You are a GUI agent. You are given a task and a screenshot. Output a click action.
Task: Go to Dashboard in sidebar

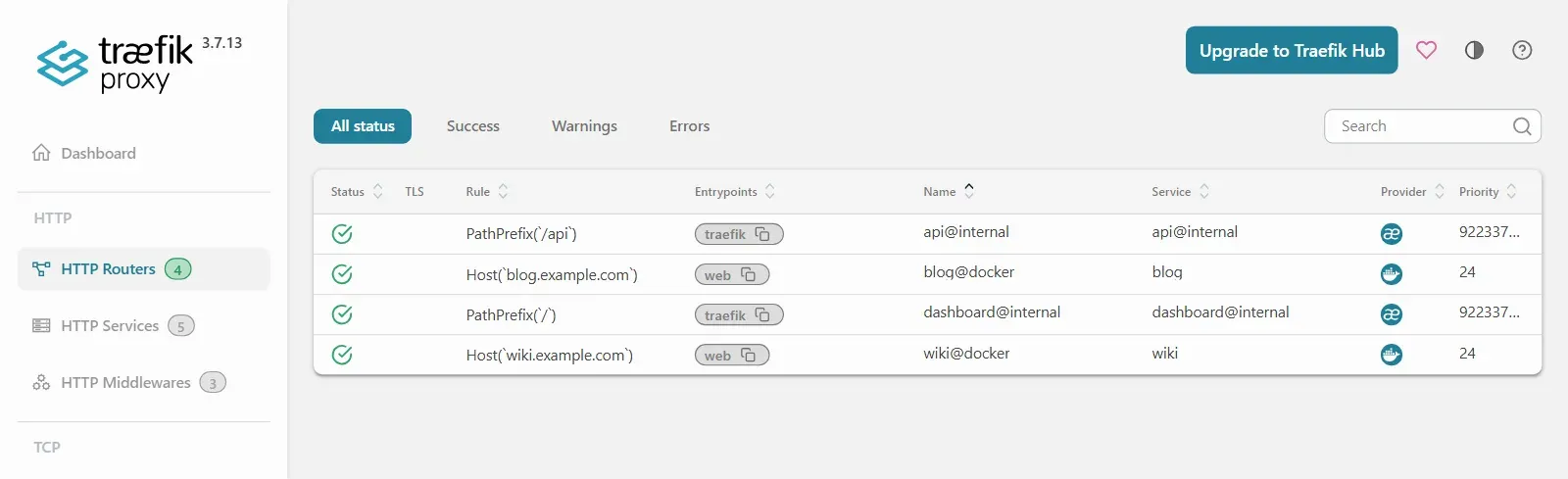coord(143,153)
